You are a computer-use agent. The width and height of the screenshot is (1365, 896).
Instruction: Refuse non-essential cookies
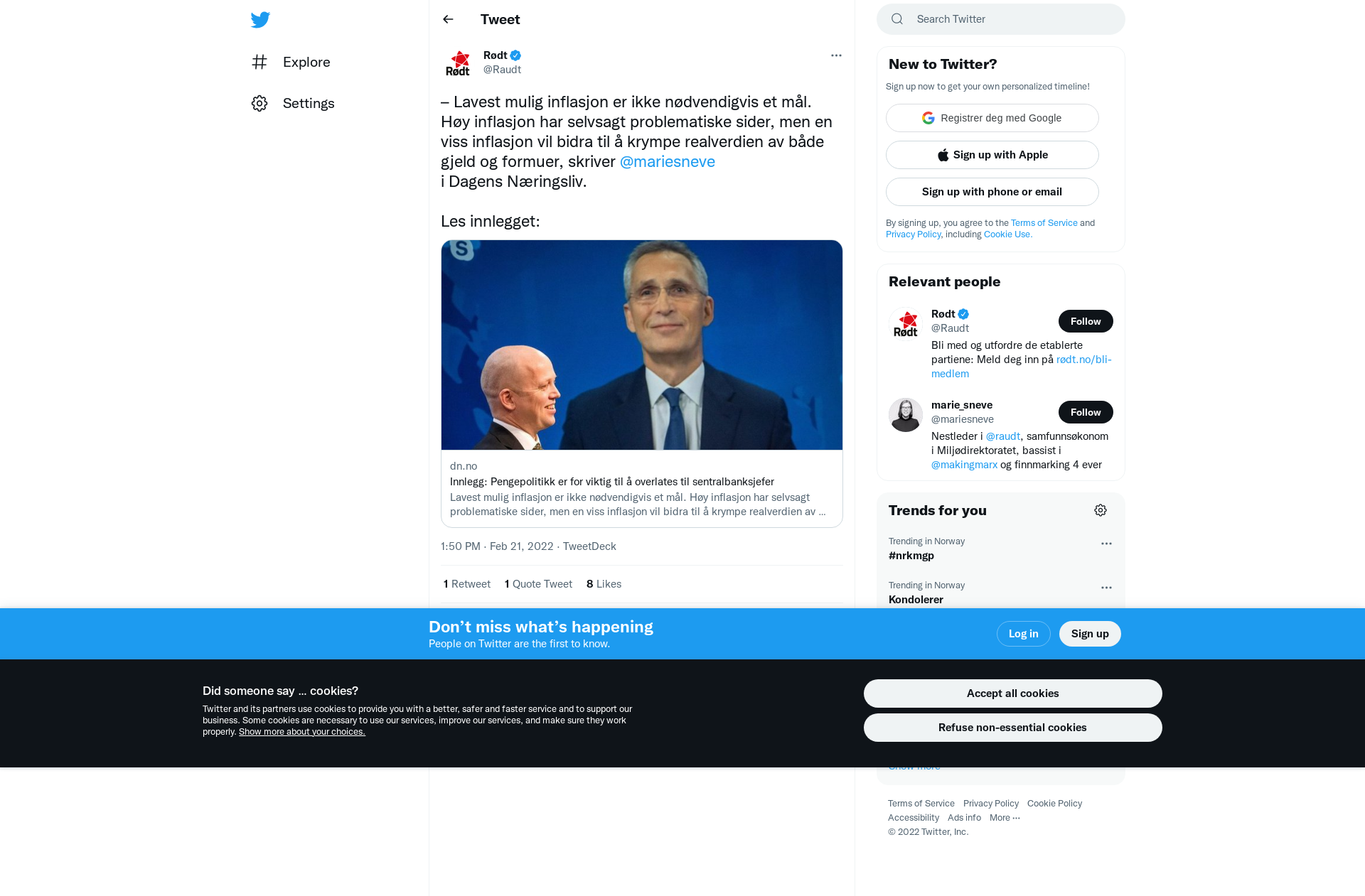coord(1012,728)
